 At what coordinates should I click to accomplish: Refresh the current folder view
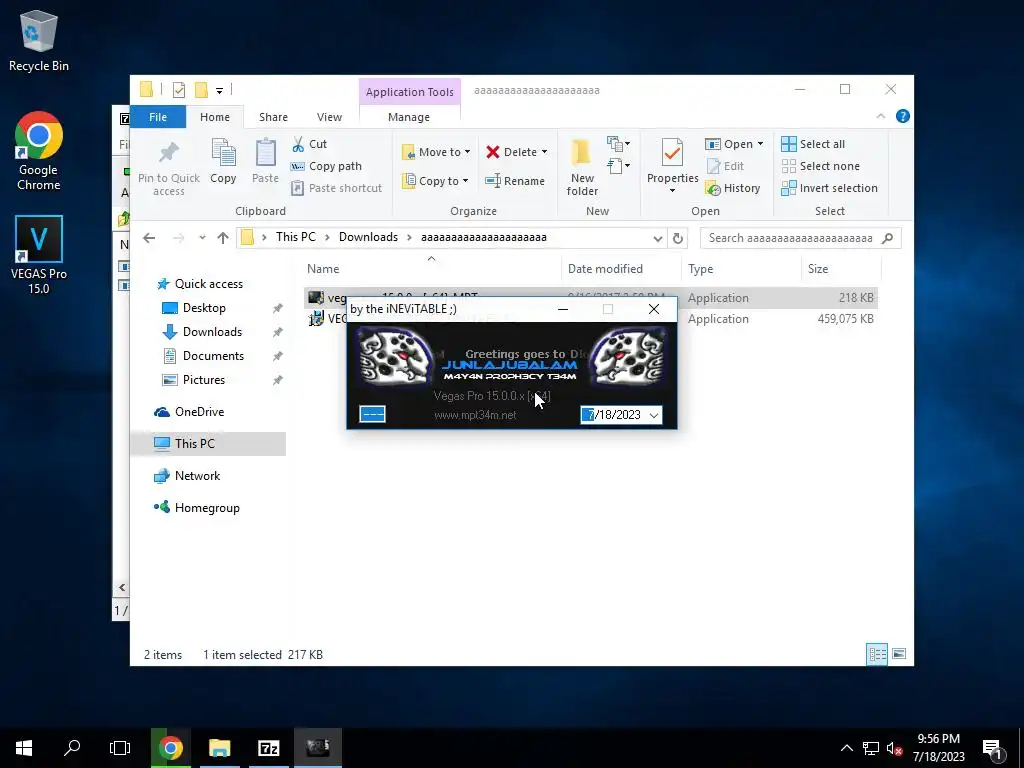pyautogui.click(x=678, y=238)
